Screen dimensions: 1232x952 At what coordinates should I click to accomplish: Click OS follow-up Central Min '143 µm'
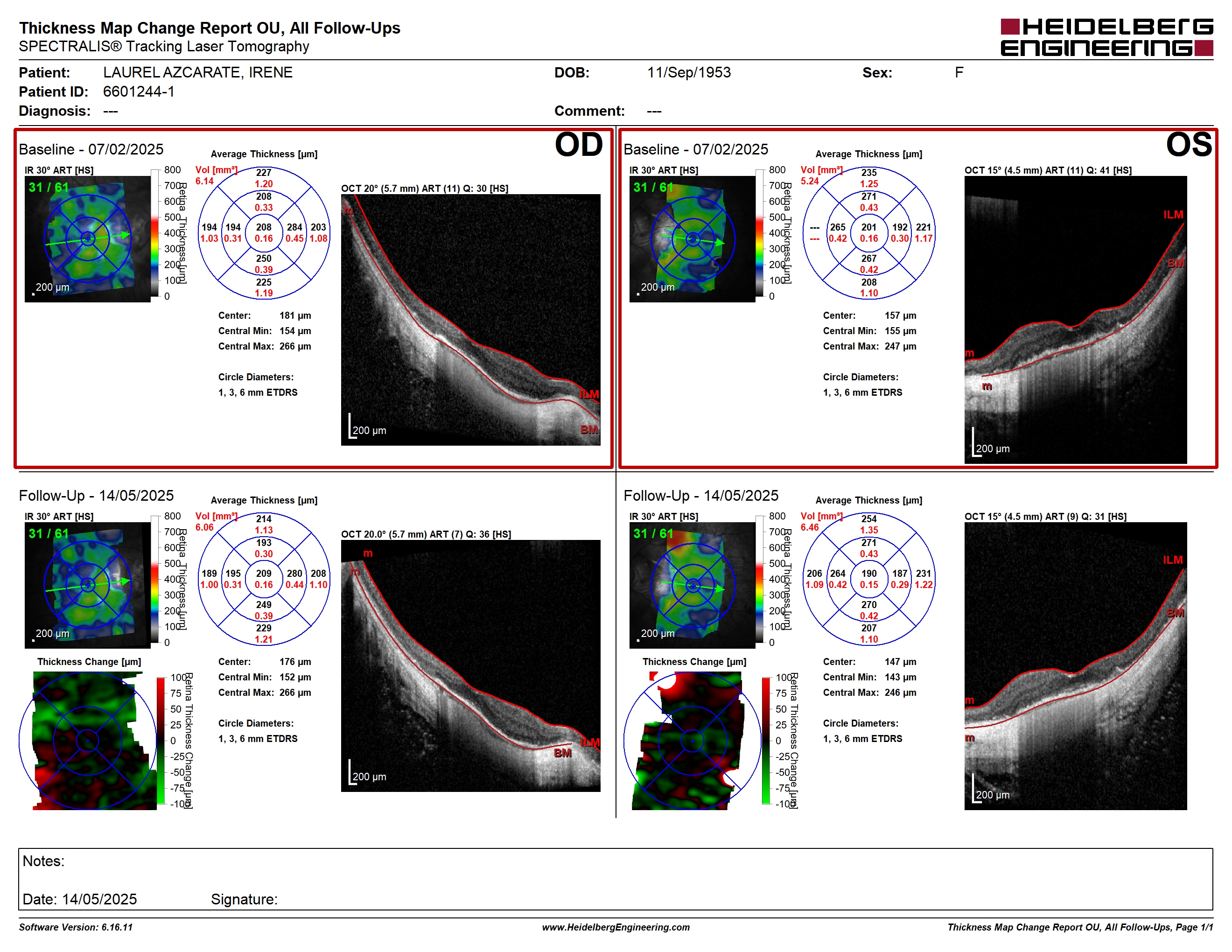click(x=900, y=677)
